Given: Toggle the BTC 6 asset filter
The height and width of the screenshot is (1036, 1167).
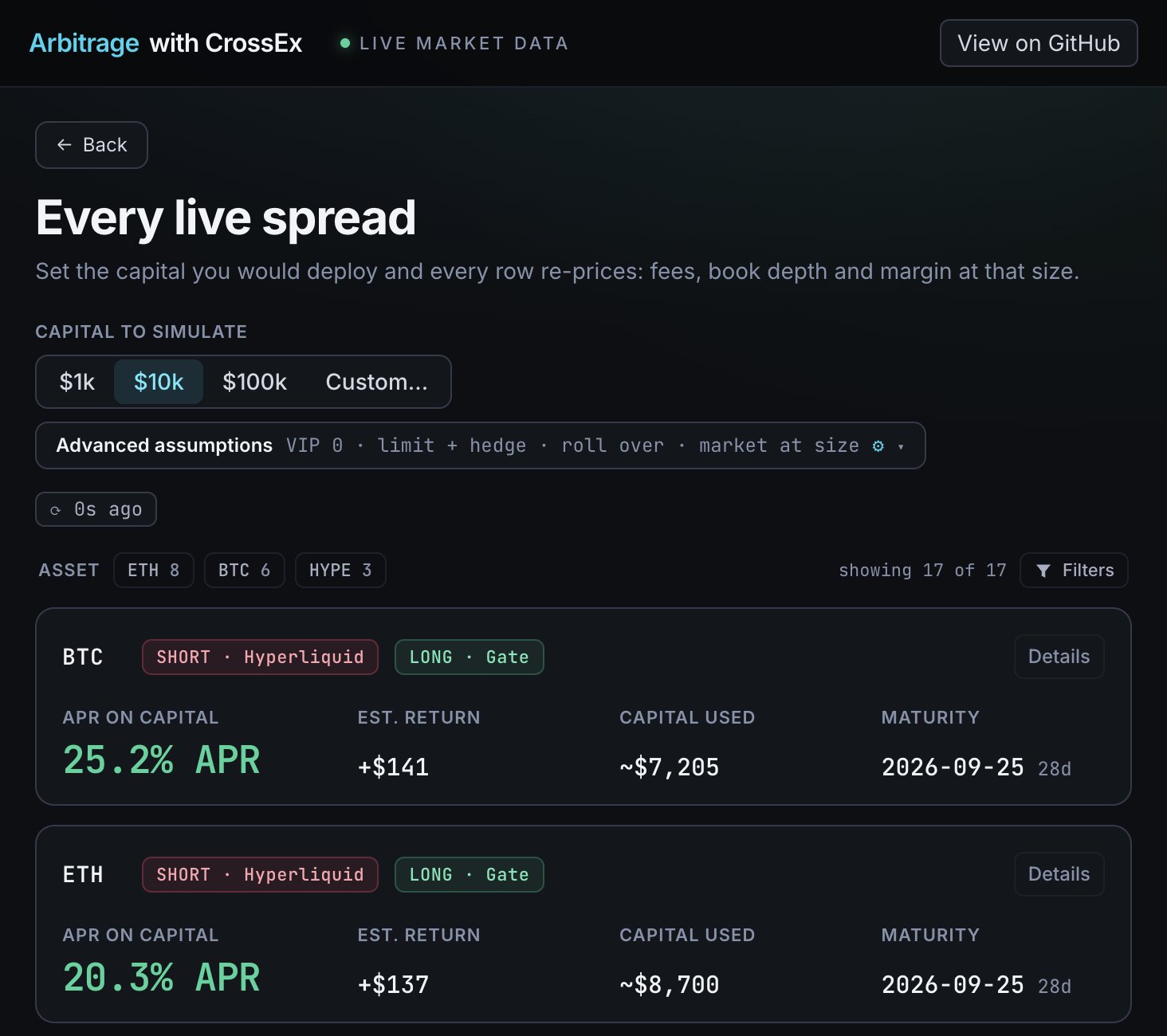Looking at the screenshot, I should [x=245, y=571].
